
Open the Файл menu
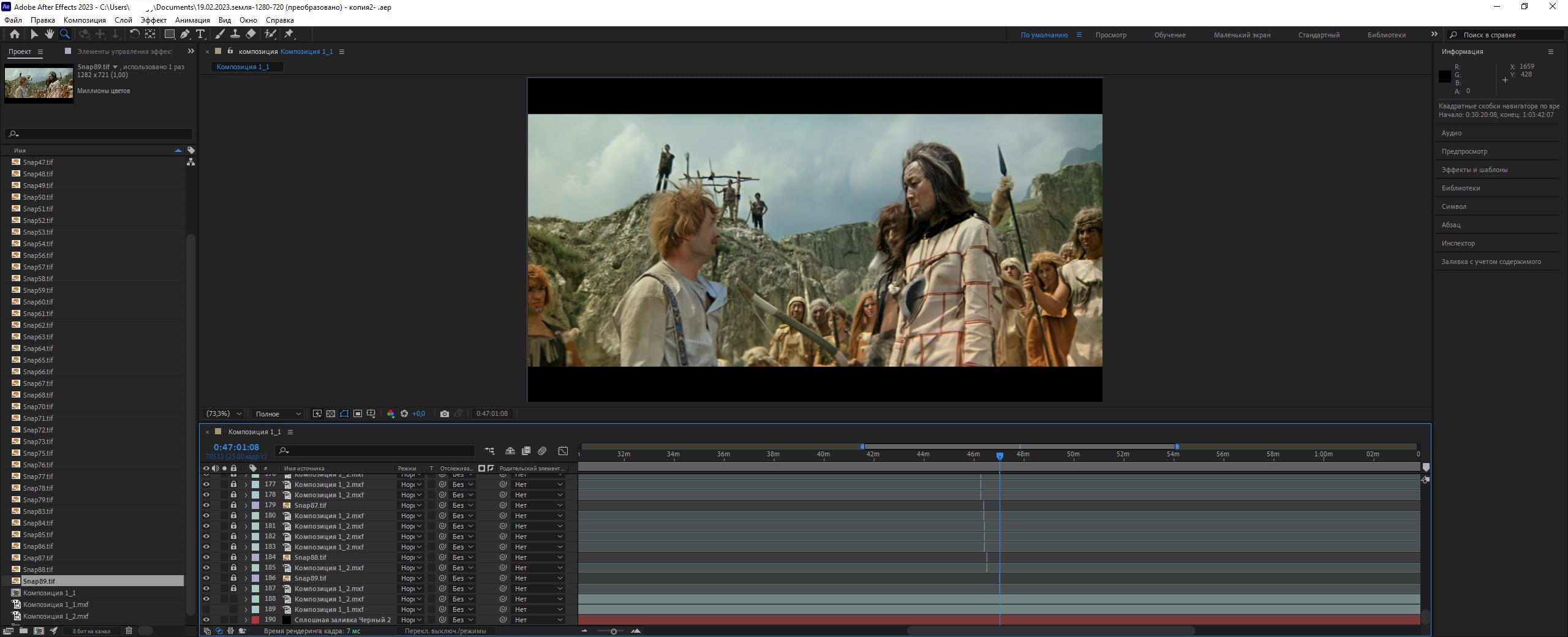[13, 20]
